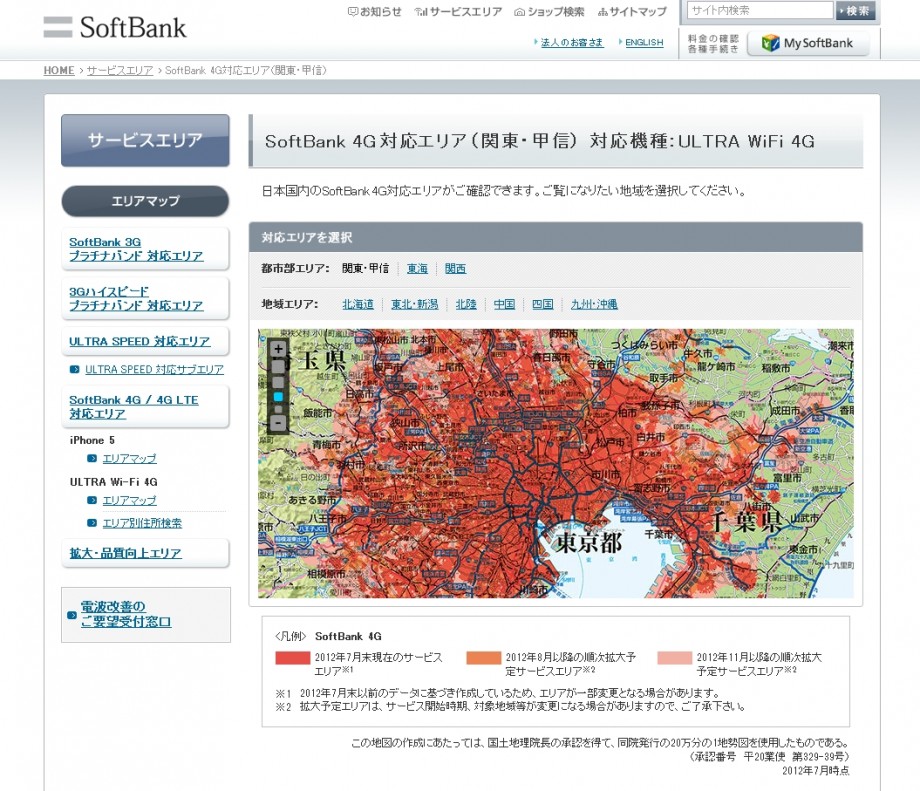
Task: Click the 検索 search button
Action: 855,11
